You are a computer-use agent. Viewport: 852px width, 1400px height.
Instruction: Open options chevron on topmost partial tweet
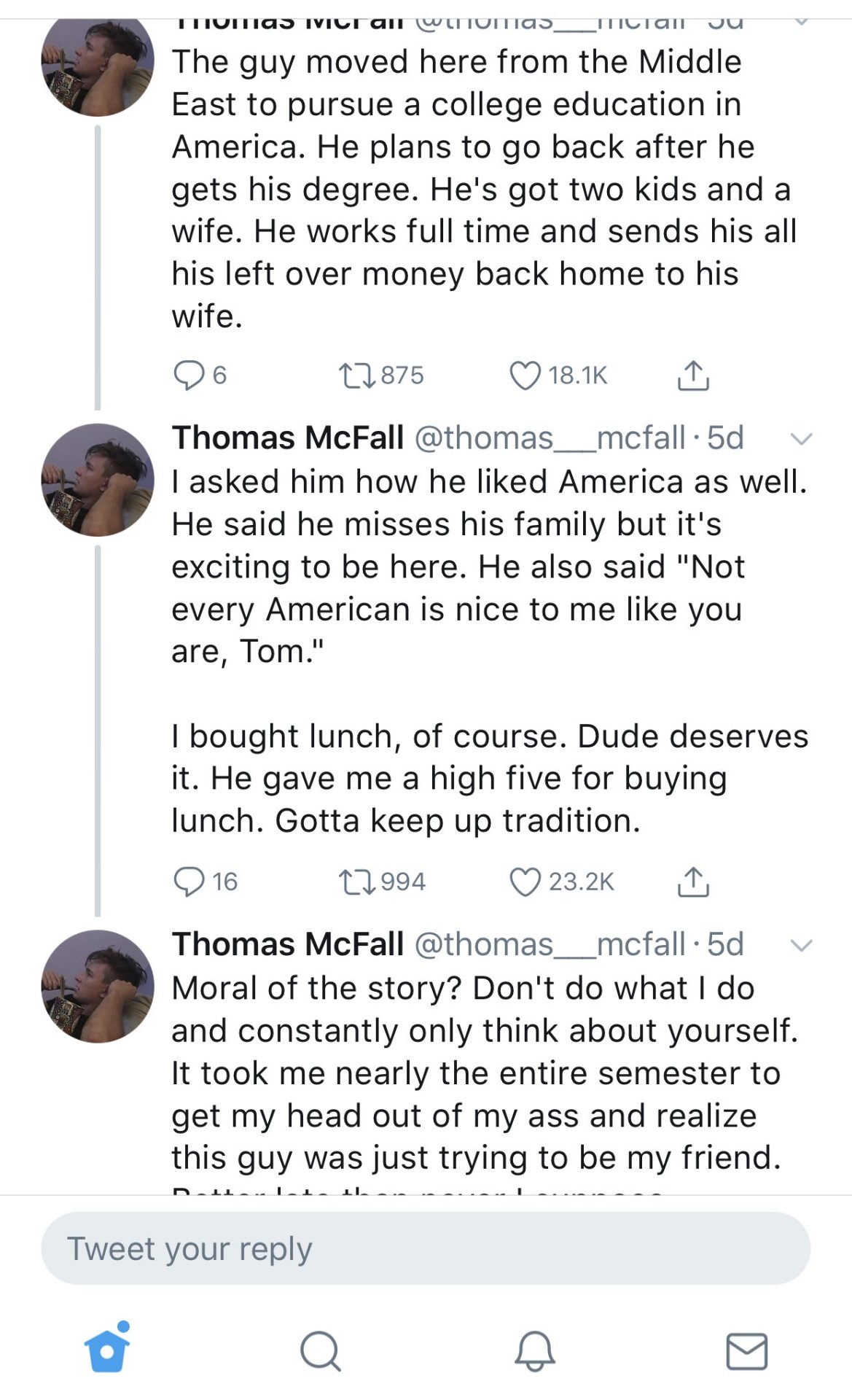pos(801,22)
